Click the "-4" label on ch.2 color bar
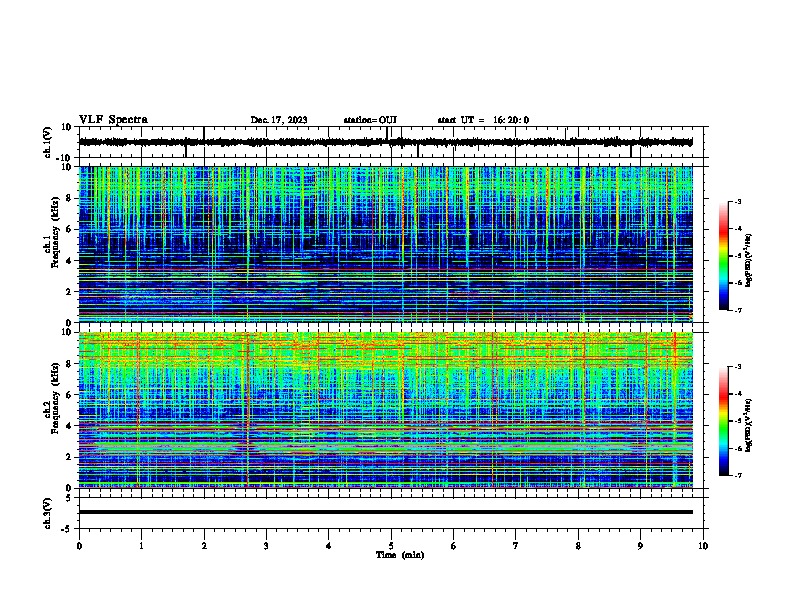The image size is (792, 612). (737, 394)
